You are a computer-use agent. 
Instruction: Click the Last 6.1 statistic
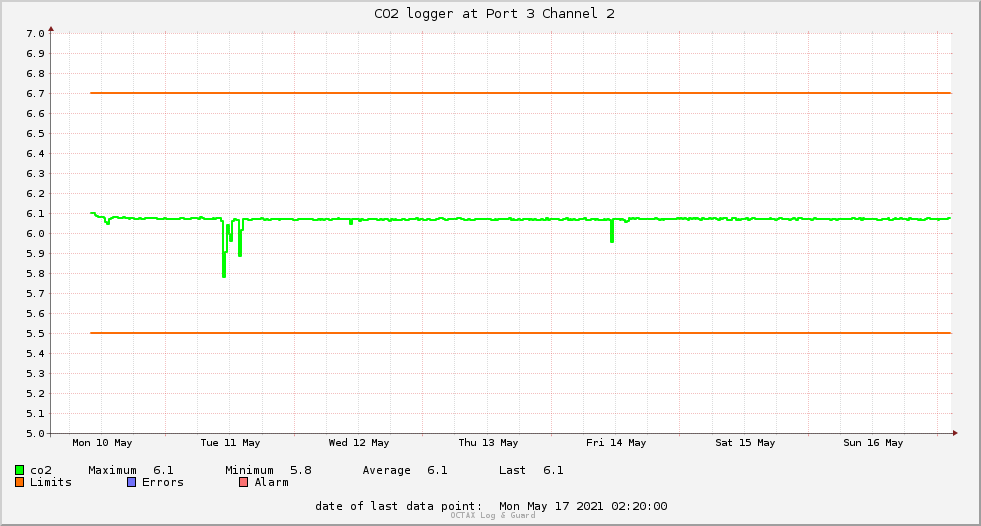[531, 470]
